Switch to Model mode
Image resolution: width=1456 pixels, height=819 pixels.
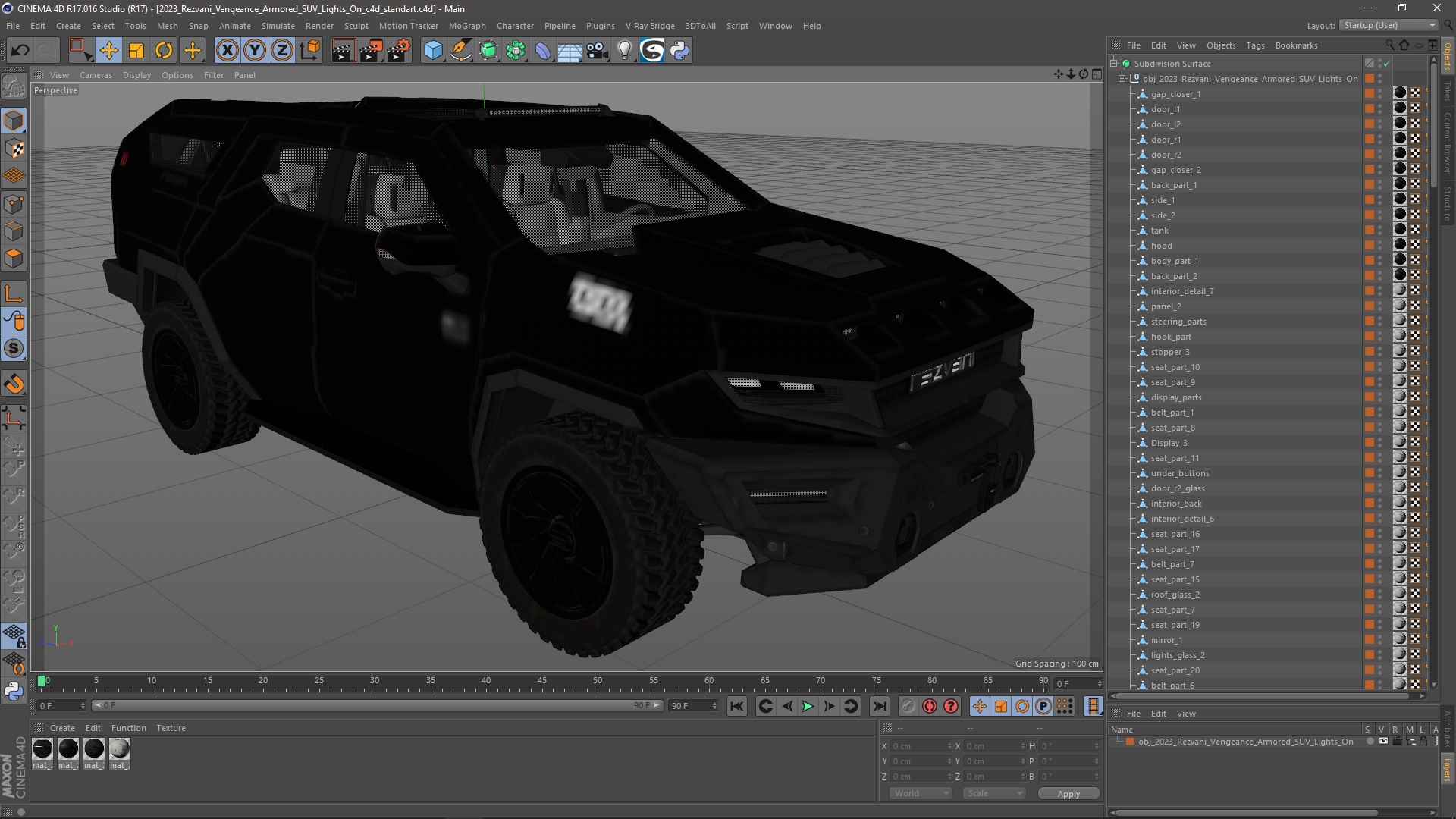(14, 121)
